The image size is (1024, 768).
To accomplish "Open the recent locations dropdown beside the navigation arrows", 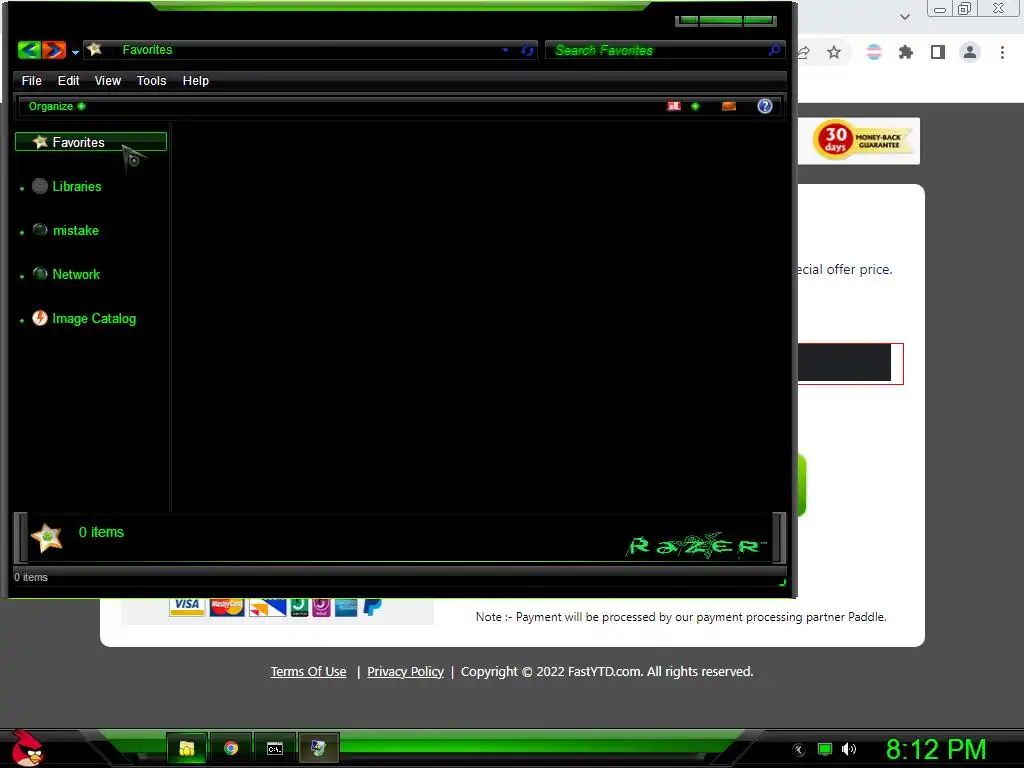I will point(75,52).
